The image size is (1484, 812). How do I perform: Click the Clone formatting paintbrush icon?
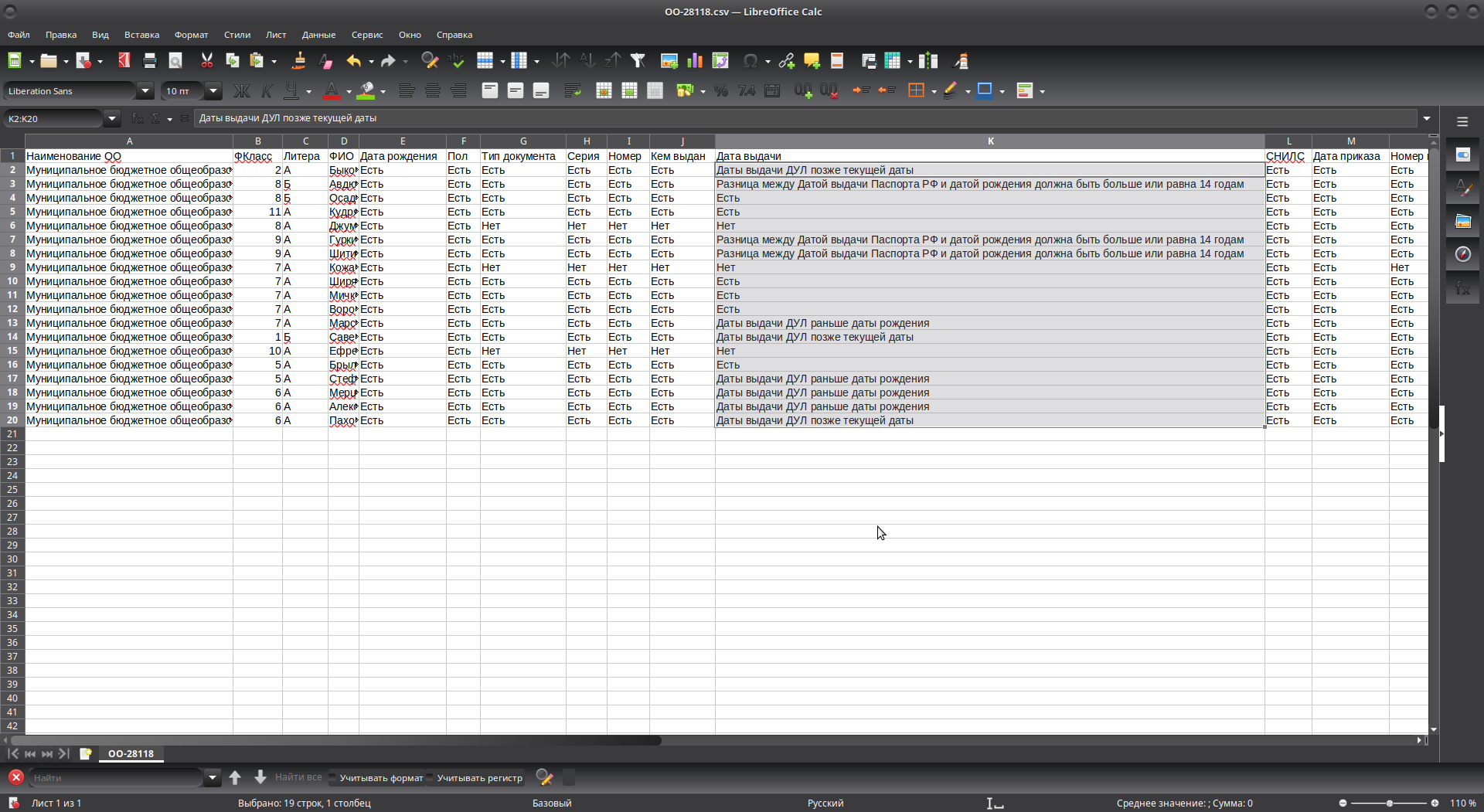click(x=298, y=61)
